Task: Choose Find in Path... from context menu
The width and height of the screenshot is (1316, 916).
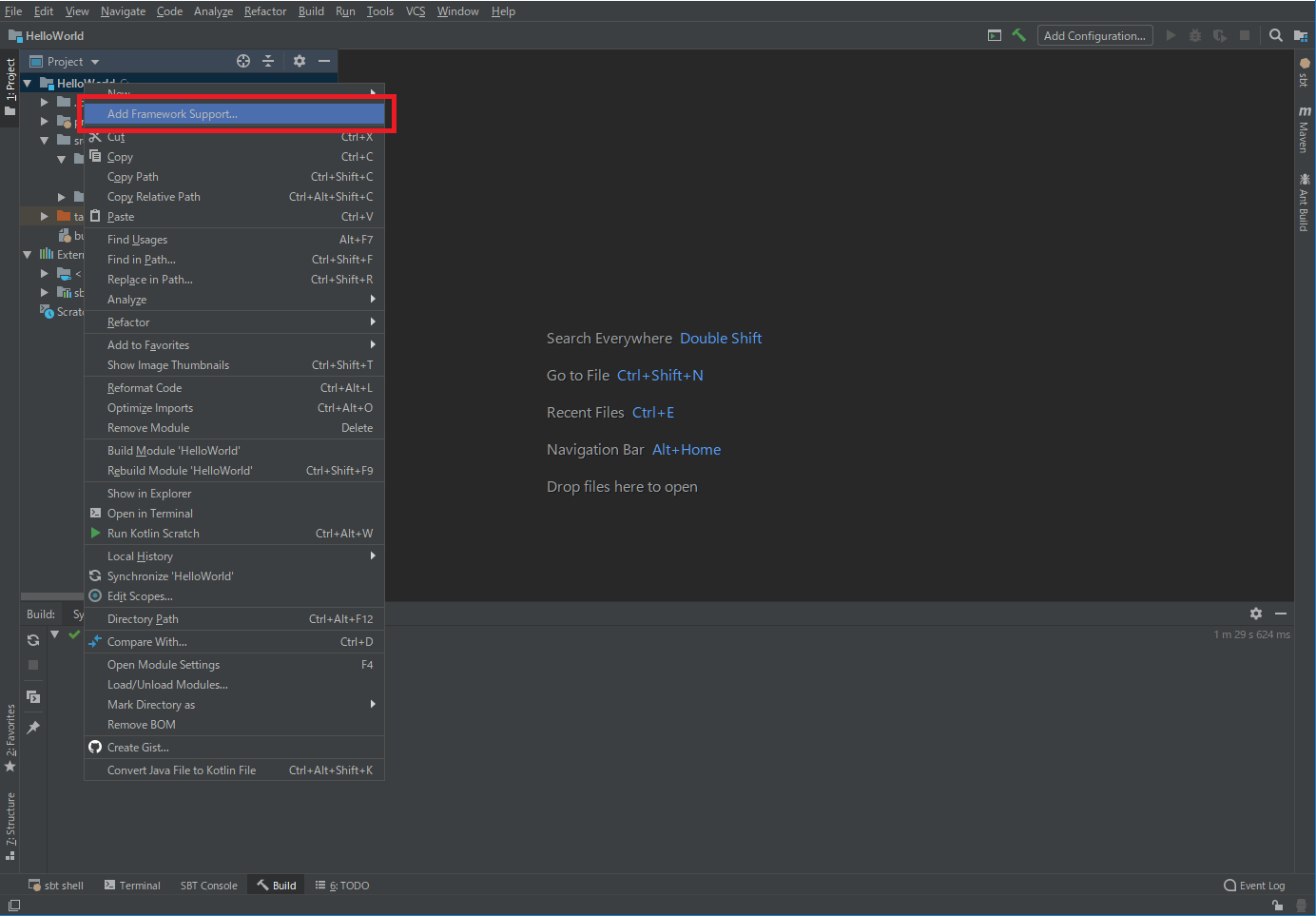Action: click(x=234, y=260)
